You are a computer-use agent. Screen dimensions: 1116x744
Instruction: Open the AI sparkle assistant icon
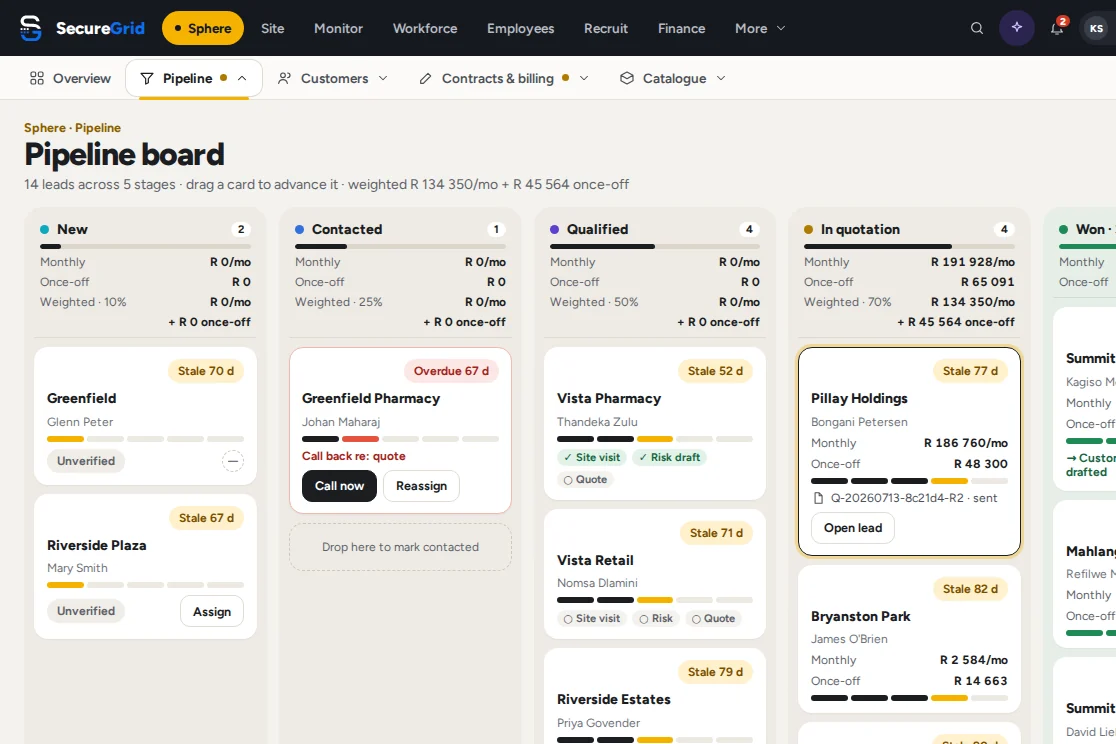[1016, 28]
